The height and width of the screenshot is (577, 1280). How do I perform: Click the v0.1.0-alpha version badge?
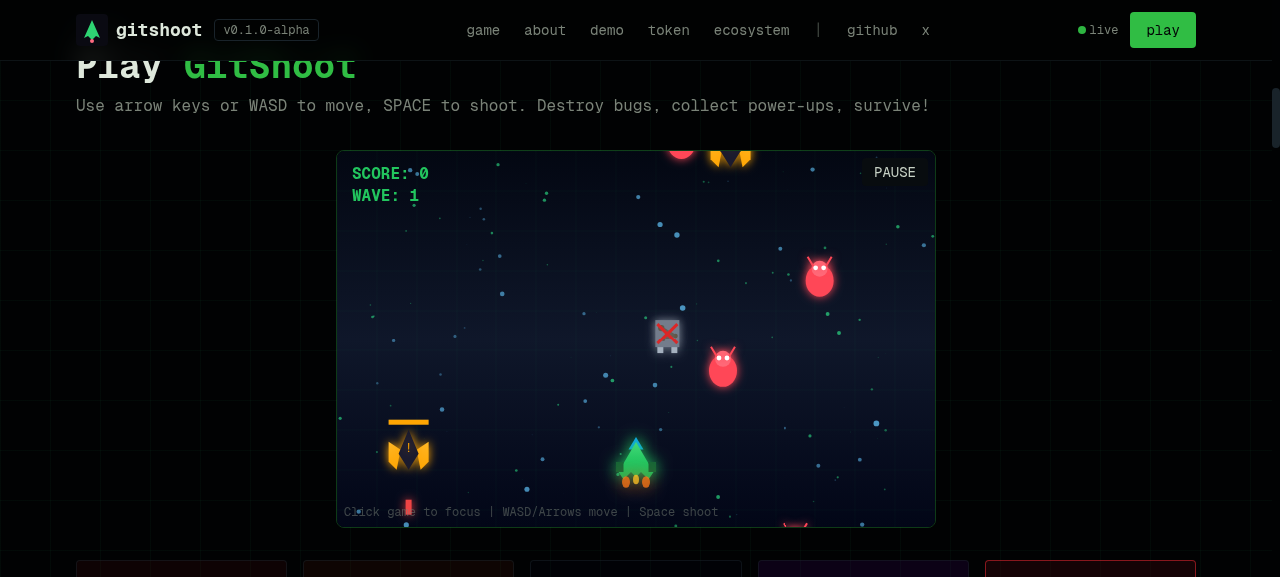click(266, 30)
